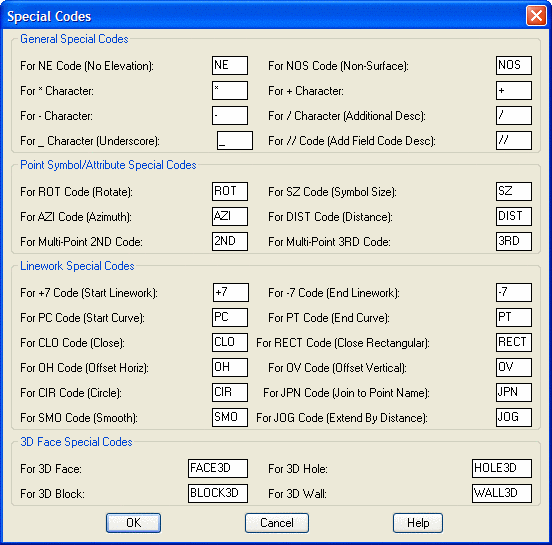This screenshot has height=545, width=552.
Task: Focus the OH Code (Offset Horiz) field
Action: [x=230, y=368]
